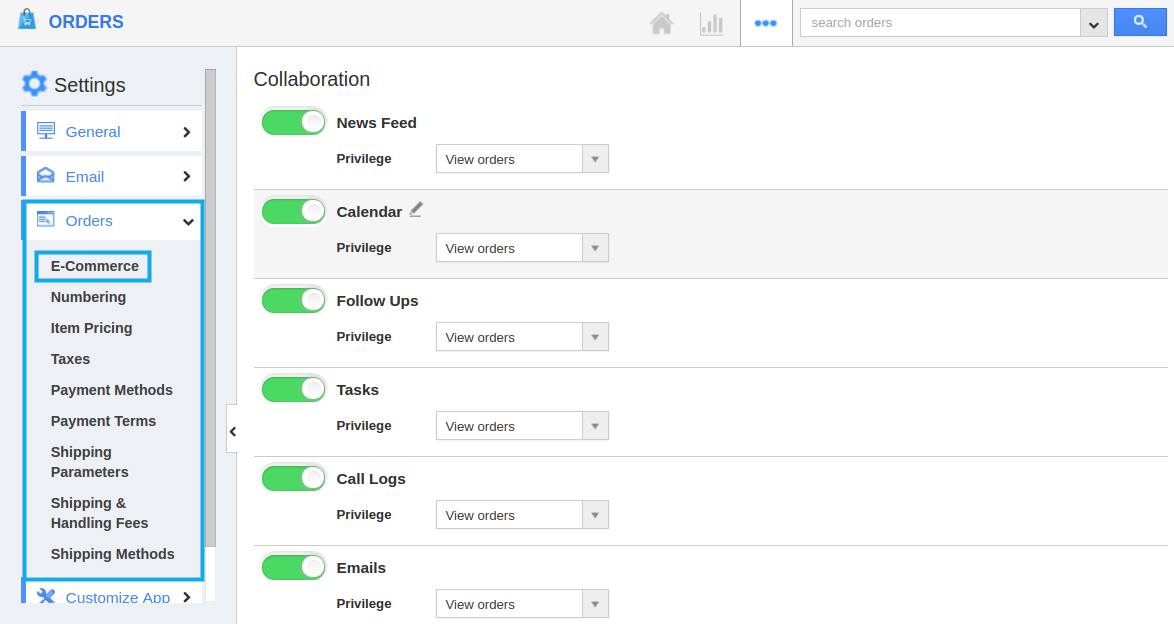1174x624 pixels.
Task: Click the Collaboration heading
Action: click(x=311, y=79)
